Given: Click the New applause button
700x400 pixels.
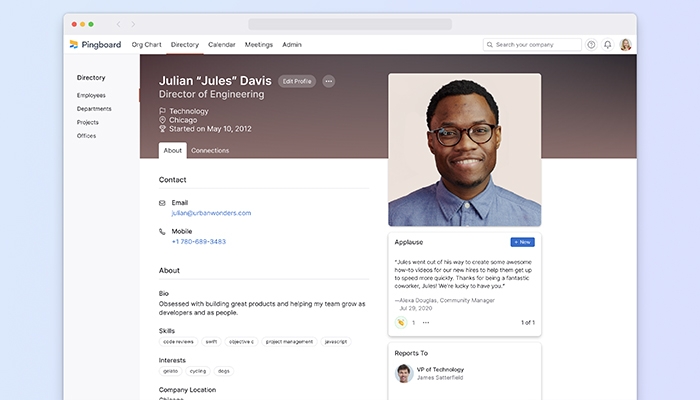Looking at the screenshot, I should point(522,242).
